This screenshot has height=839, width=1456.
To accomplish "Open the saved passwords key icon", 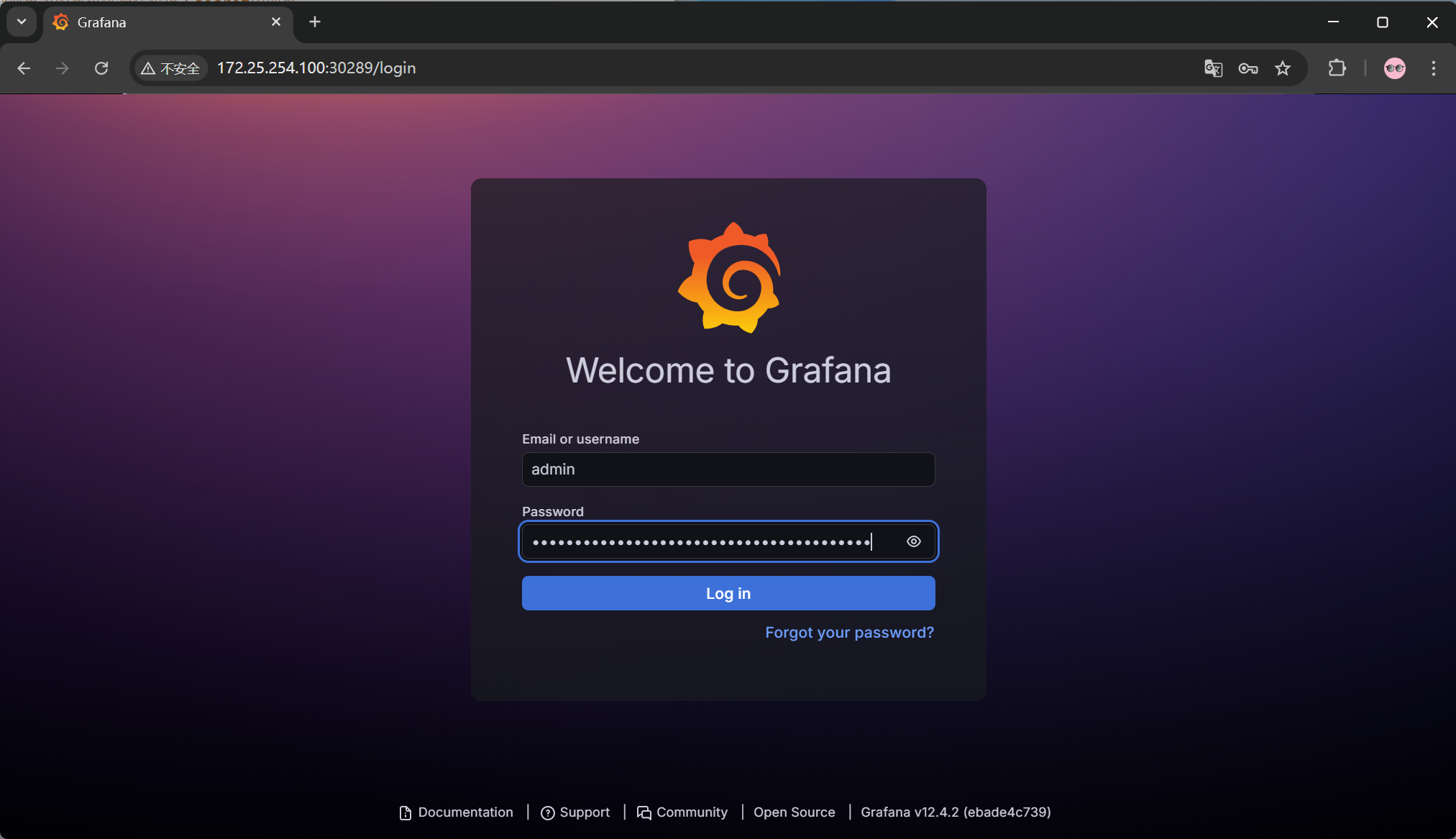I will coord(1247,68).
